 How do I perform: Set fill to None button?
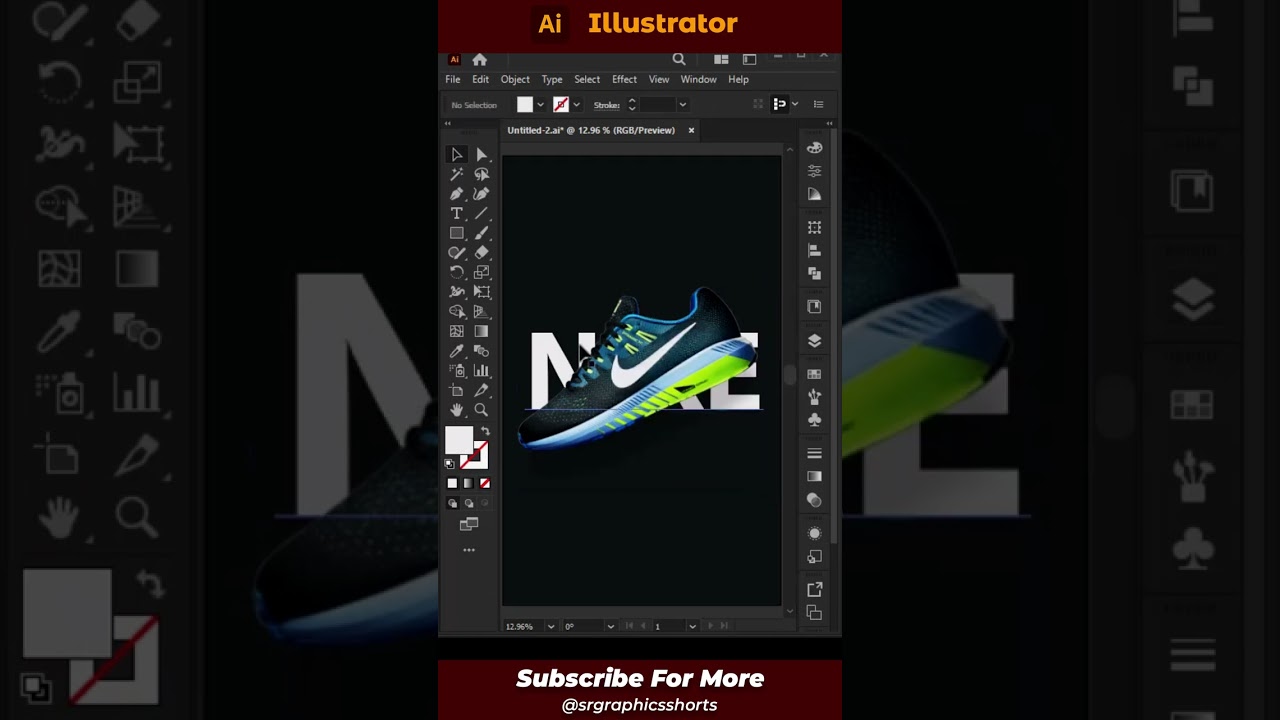(x=484, y=483)
